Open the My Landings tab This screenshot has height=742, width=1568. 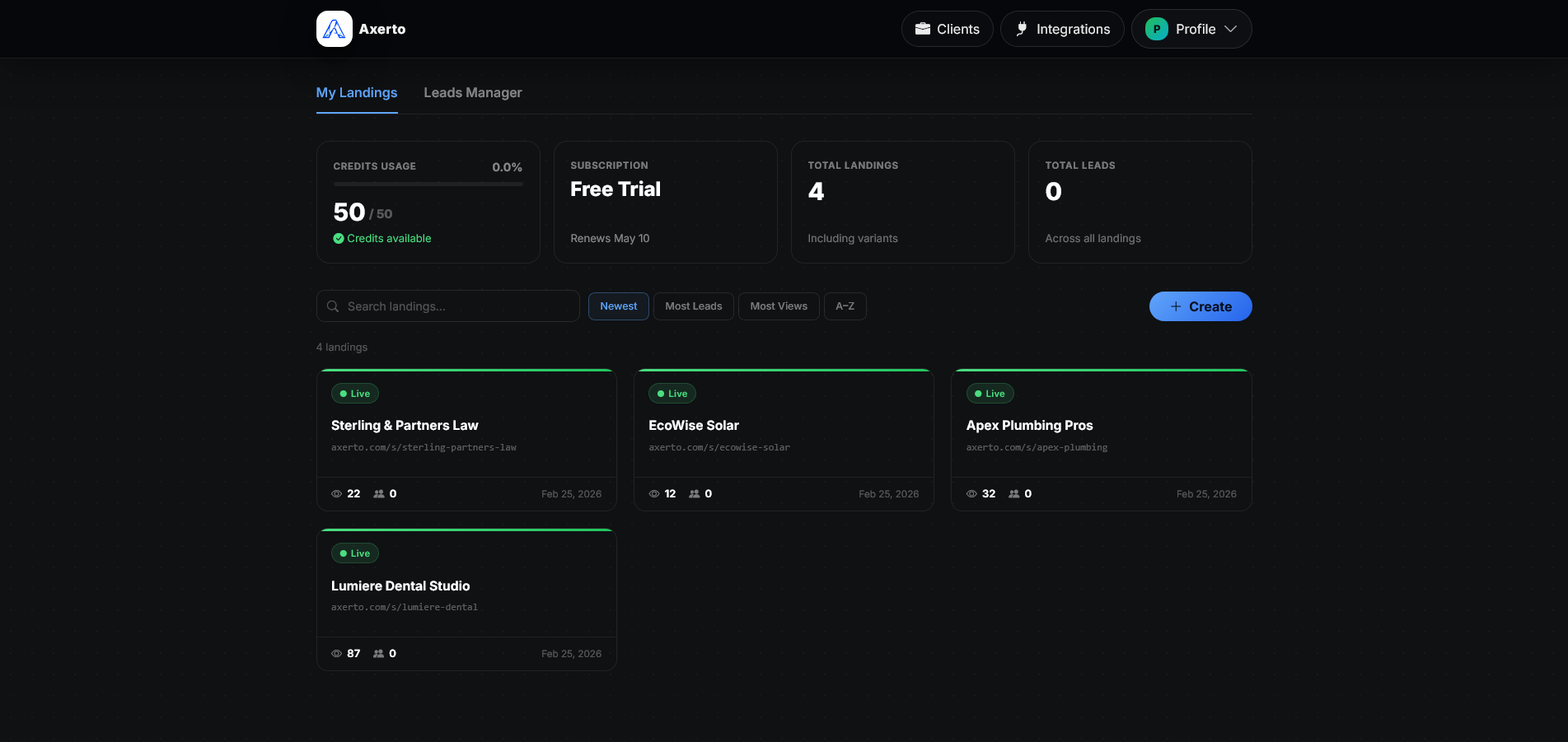(x=357, y=93)
